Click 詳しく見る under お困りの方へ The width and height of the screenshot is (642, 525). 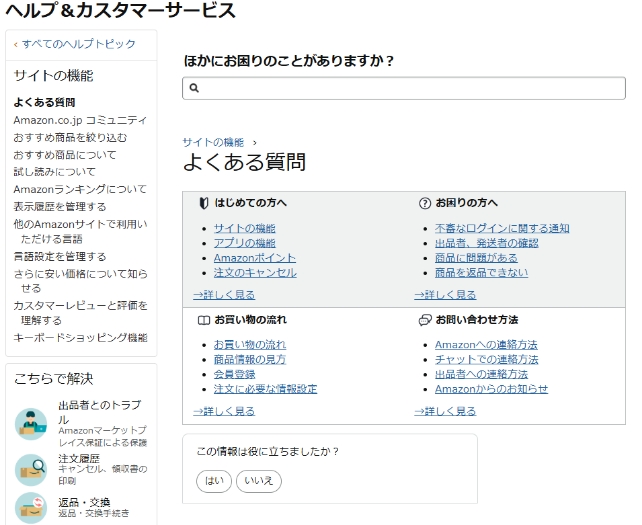[445, 295]
